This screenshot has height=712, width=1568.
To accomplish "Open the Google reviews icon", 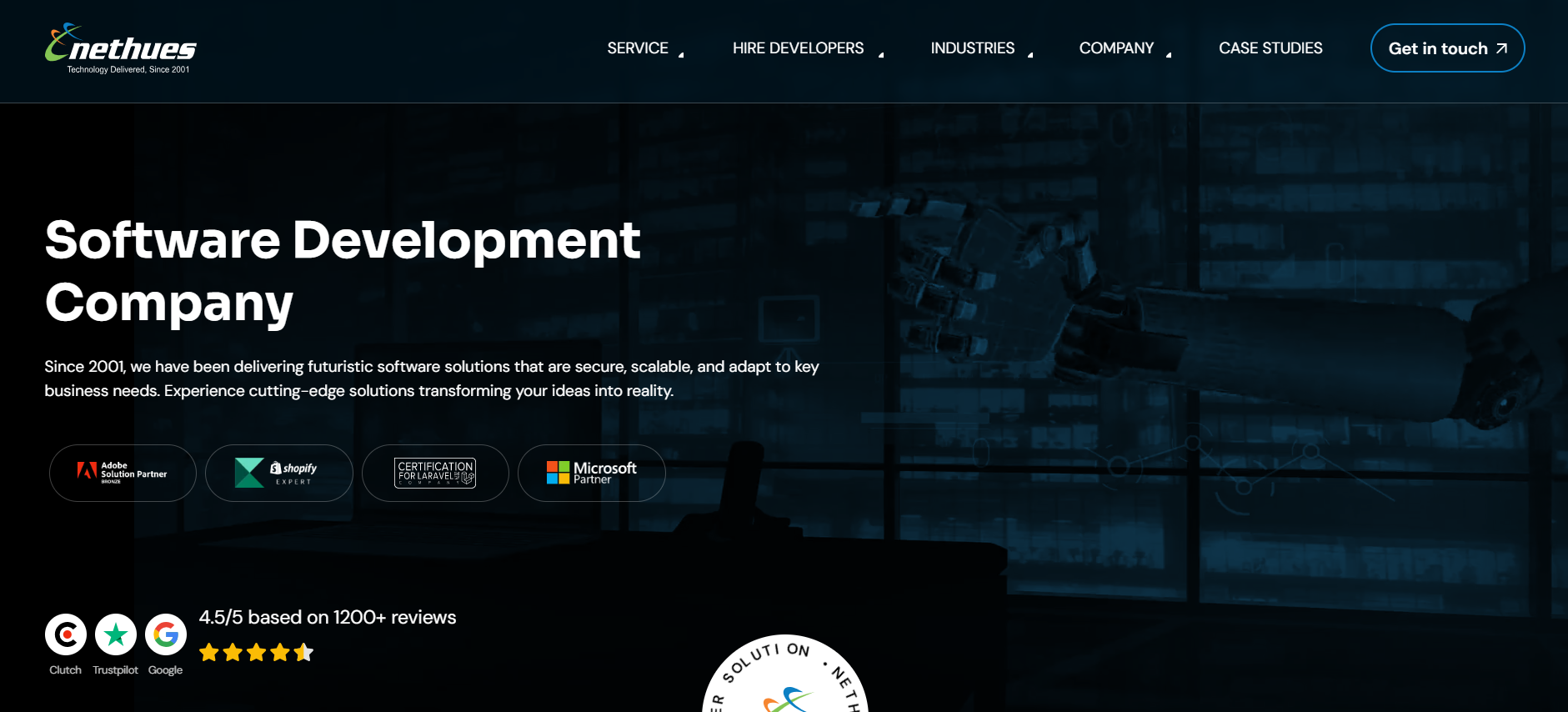I will (x=166, y=635).
